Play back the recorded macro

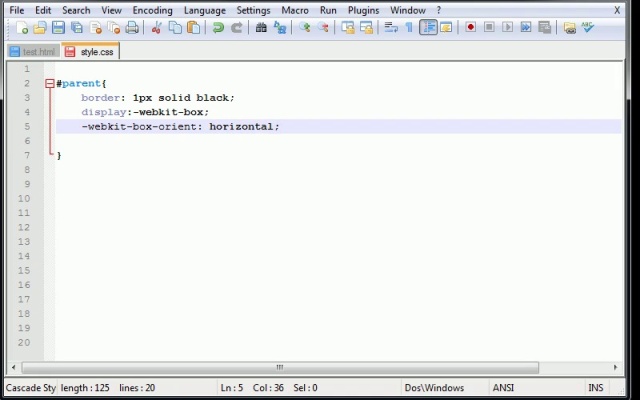coord(507,27)
